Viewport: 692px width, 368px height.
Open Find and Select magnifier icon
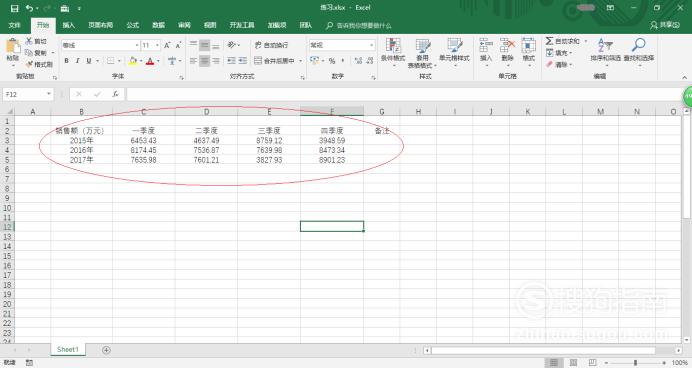click(639, 45)
